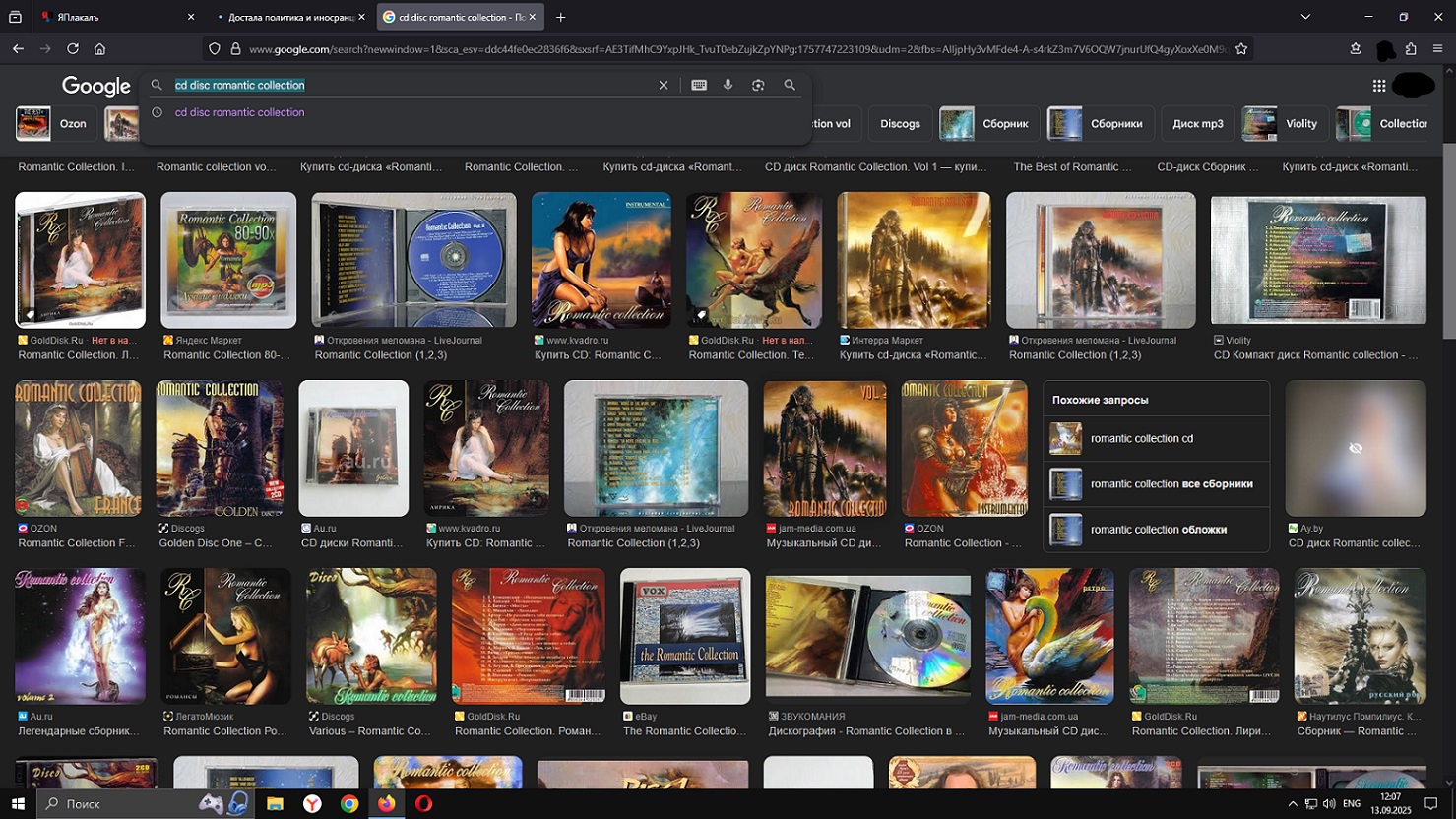Submit search with the magnifier icon
1456x819 pixels.
[790, 85]
